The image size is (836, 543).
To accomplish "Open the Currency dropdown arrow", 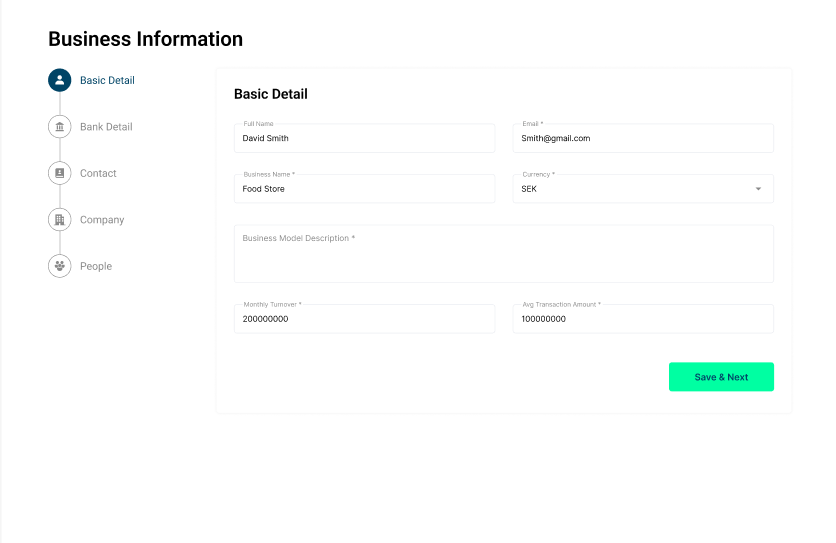I will tap(758, 189).
